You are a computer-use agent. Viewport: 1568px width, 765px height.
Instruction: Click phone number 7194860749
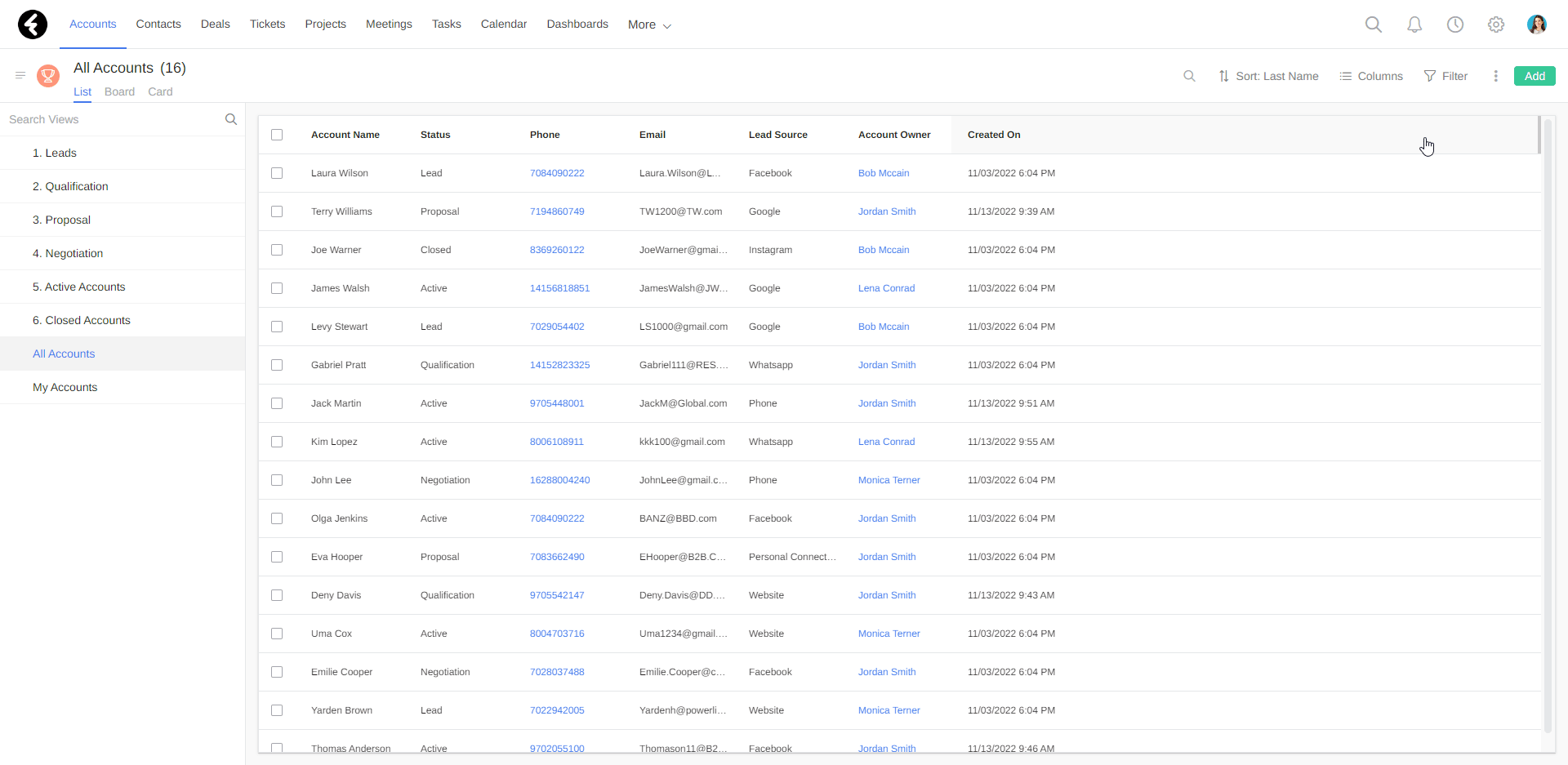557,211
